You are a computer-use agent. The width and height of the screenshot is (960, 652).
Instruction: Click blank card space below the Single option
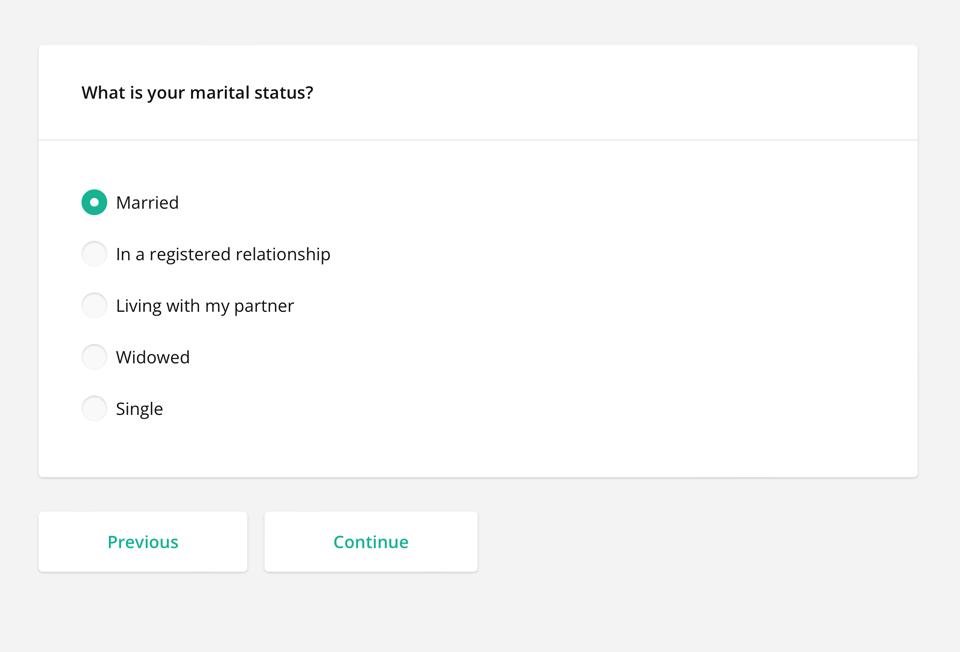coord(478,448)
